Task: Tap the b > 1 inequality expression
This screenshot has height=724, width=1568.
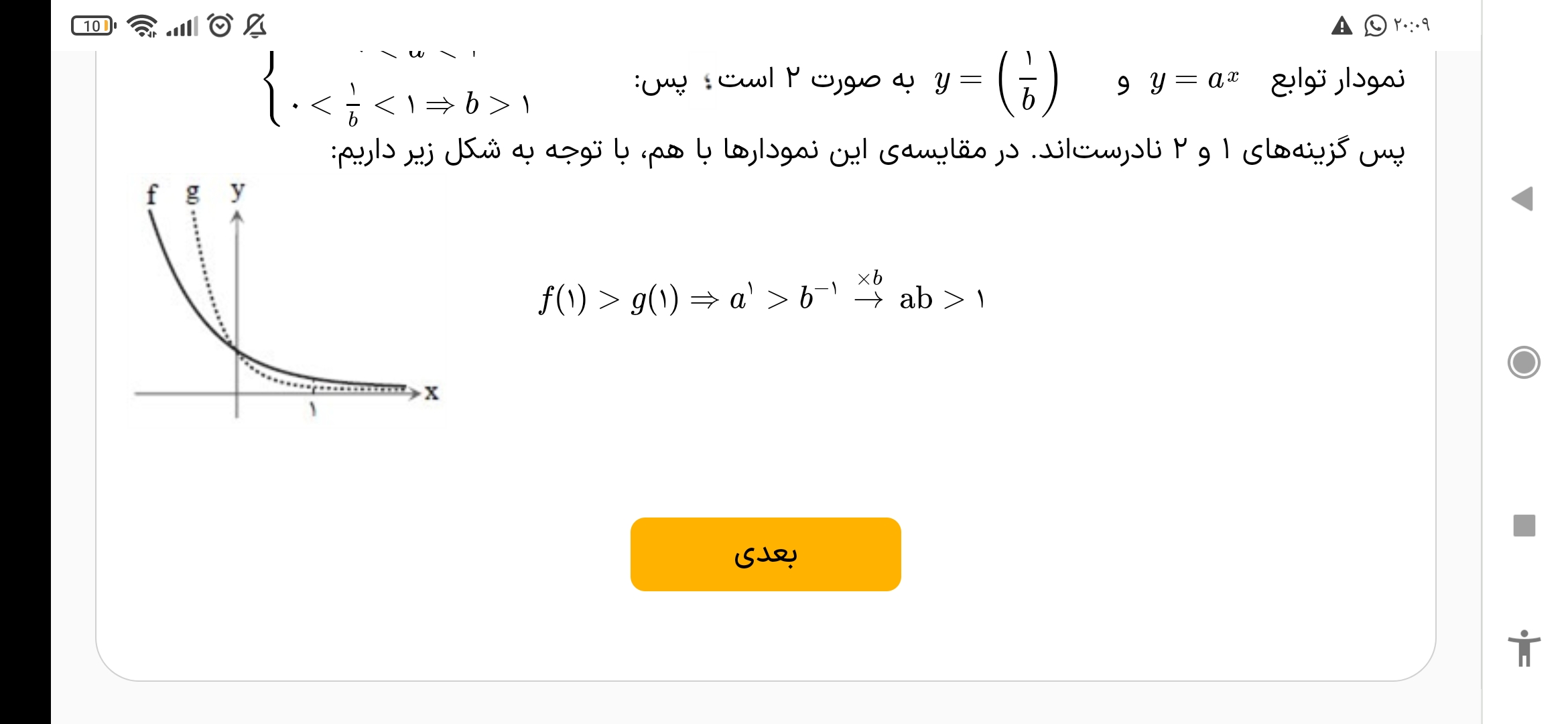Action: 497,105
